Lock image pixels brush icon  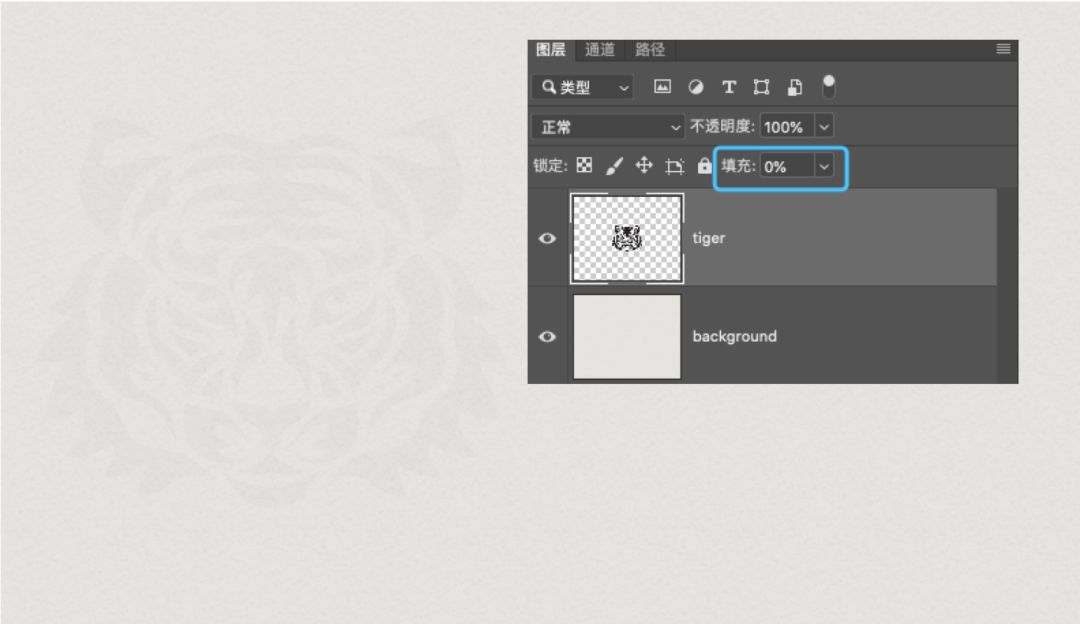614,165
